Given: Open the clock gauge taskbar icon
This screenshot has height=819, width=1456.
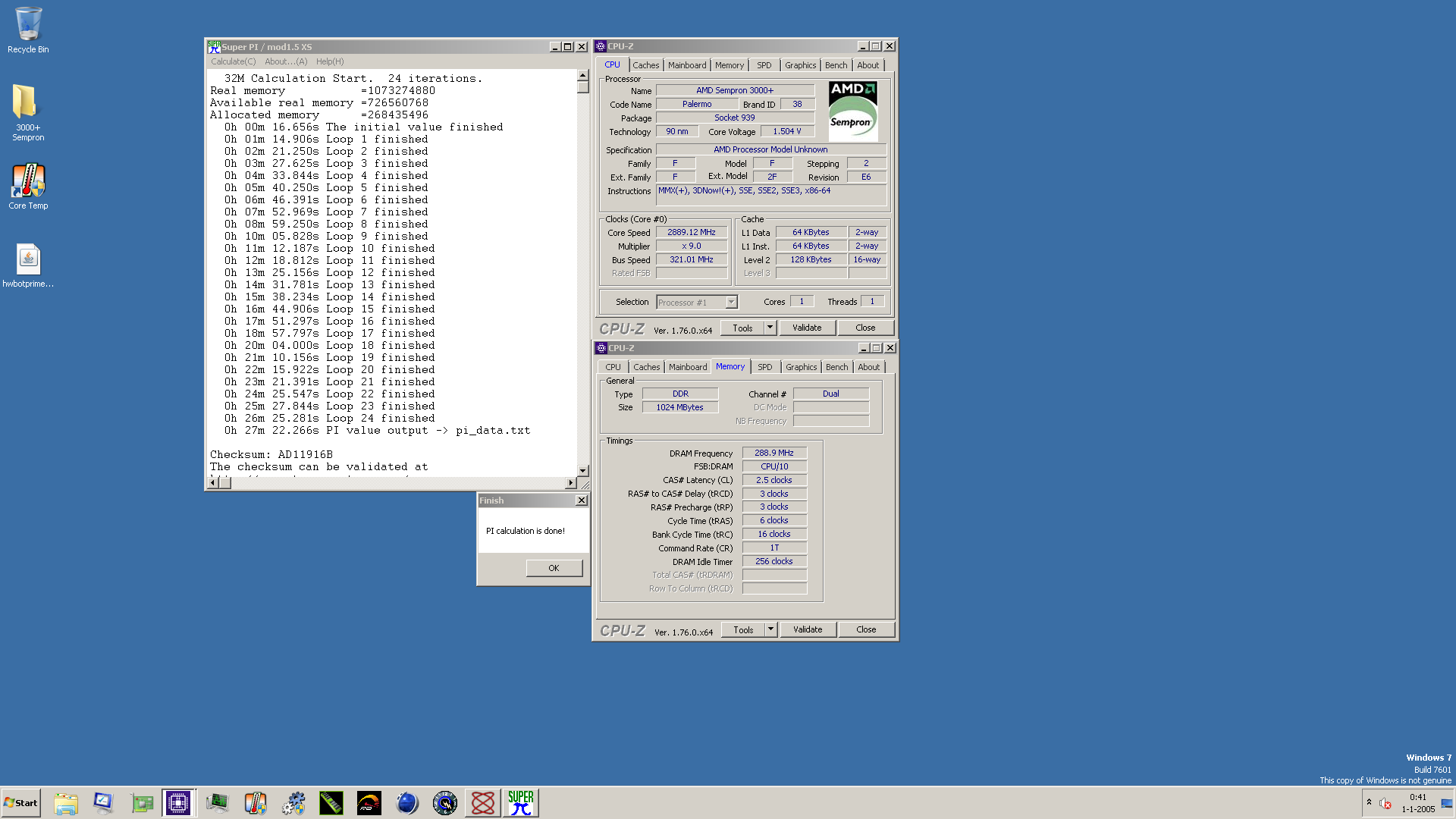Looking at the screenshot, I should [445, 803].
